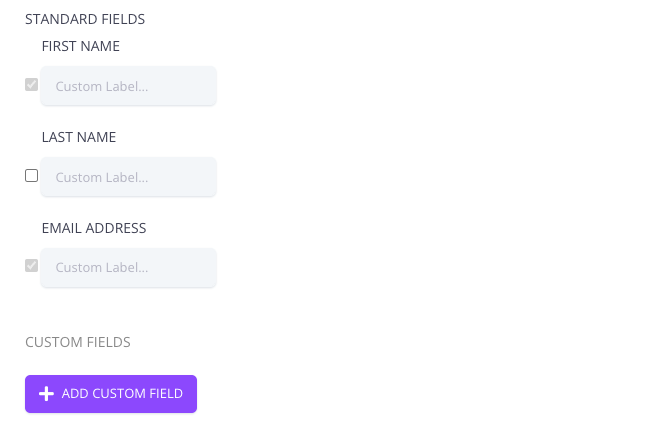Image resolution: width=660 pixels, height=432 pixels.
Task: Click the LAST NAME field label
Action: point(79,137)
